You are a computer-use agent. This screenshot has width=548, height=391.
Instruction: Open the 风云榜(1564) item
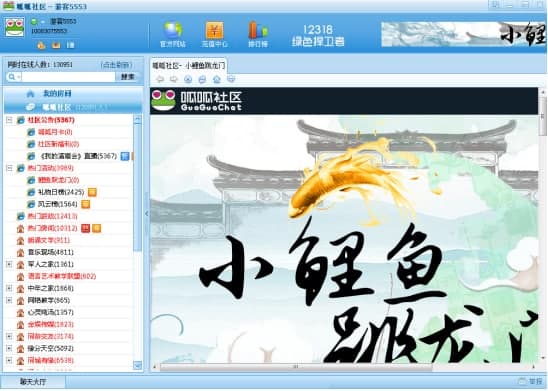tap(58, 204)
